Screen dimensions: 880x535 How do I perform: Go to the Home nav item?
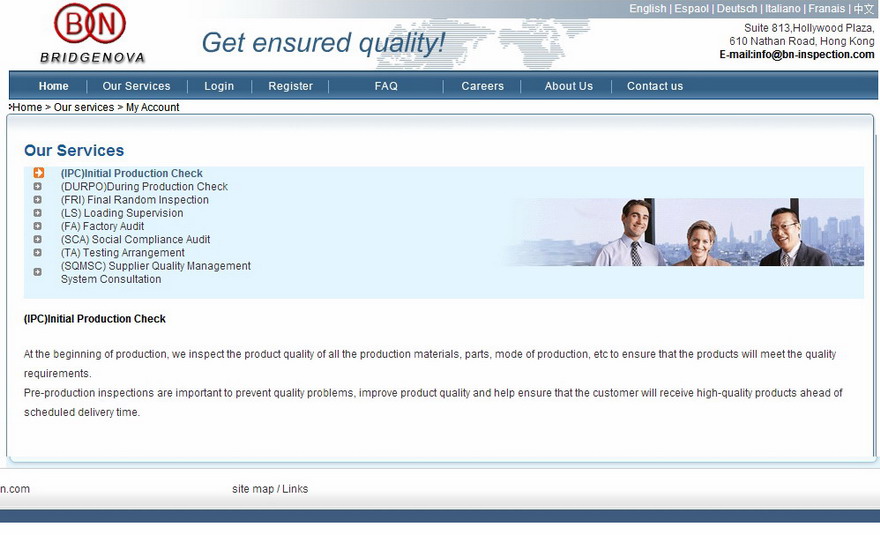click(x=53, y=86)
